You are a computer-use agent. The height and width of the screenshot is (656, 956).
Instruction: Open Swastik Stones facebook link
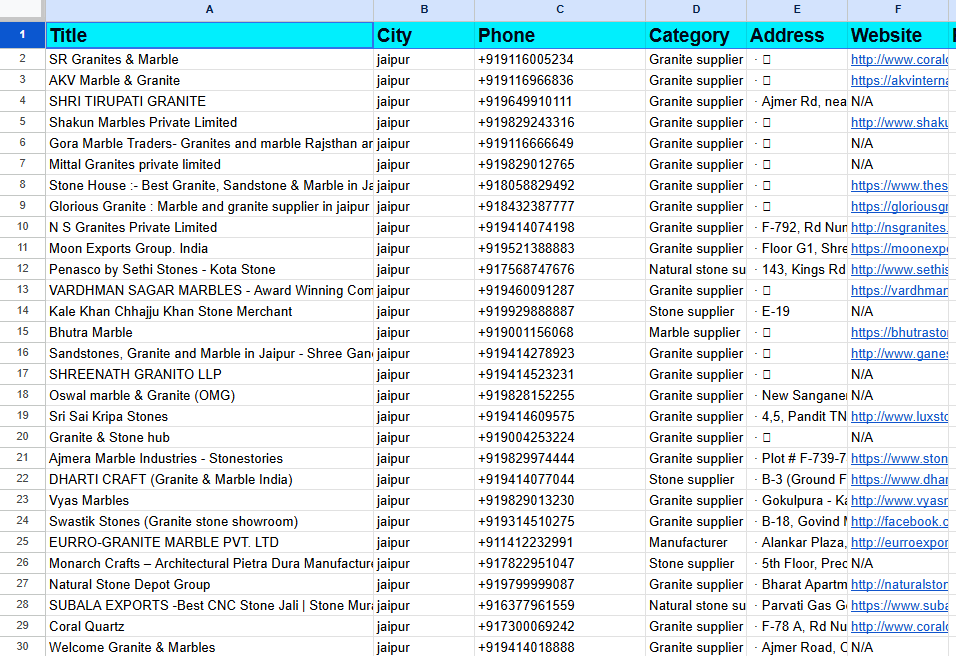899,522
